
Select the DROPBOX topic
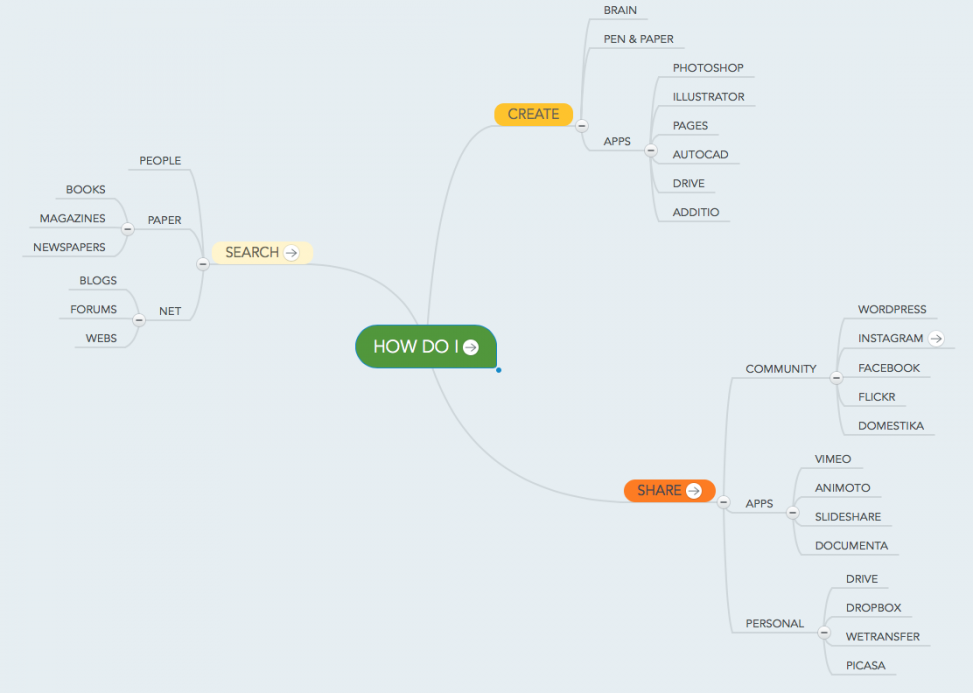[x=873, y=608]
